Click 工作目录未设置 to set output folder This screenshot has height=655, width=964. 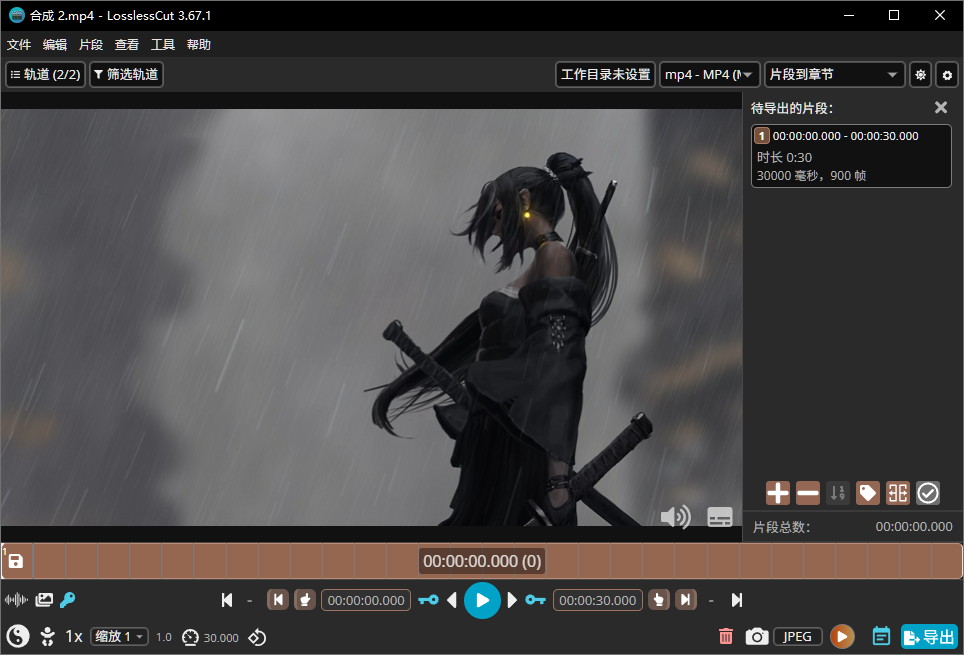[605, 74]
